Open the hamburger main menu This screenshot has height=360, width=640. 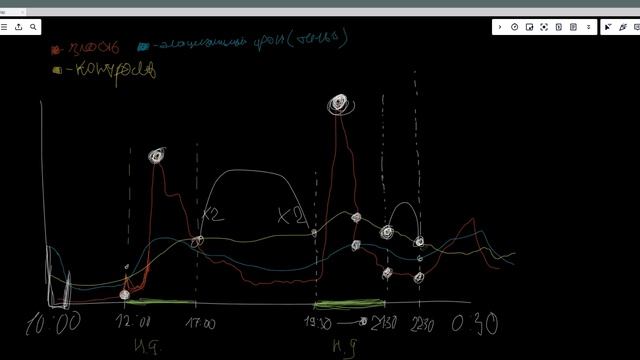pyautogui.click(x=4, y=27)
